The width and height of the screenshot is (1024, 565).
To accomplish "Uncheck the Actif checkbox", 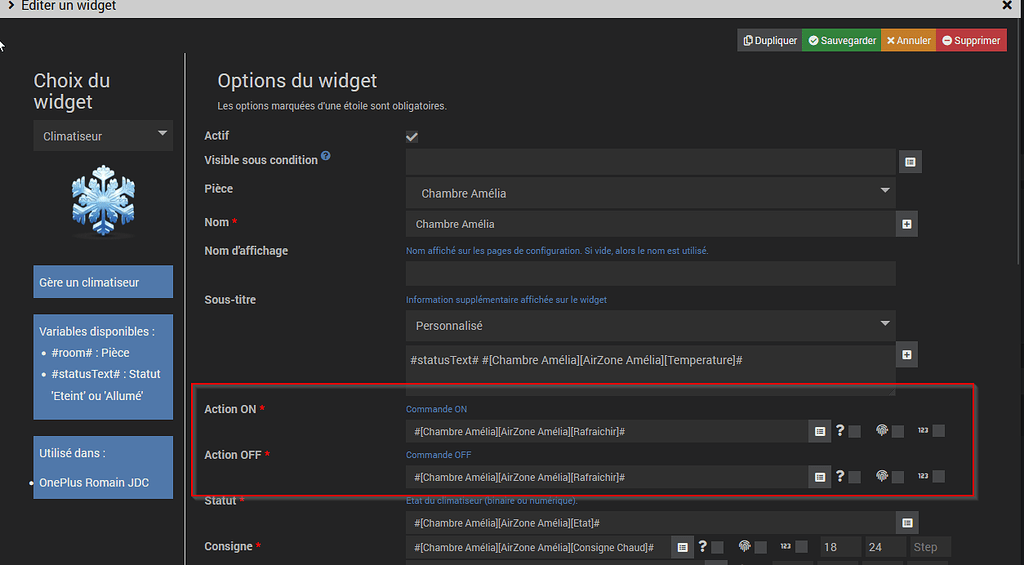I will pyautogui.click(x=412, y=137).
